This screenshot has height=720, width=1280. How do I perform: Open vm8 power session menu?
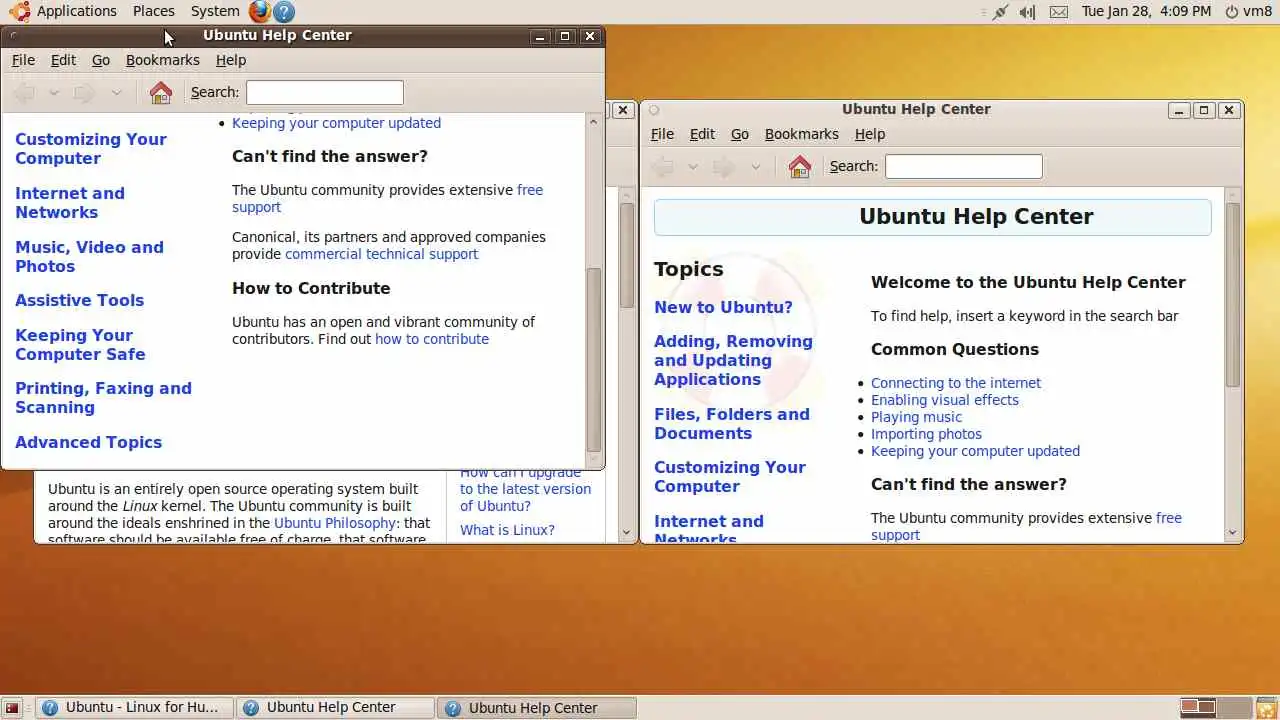pos(1248,12)
